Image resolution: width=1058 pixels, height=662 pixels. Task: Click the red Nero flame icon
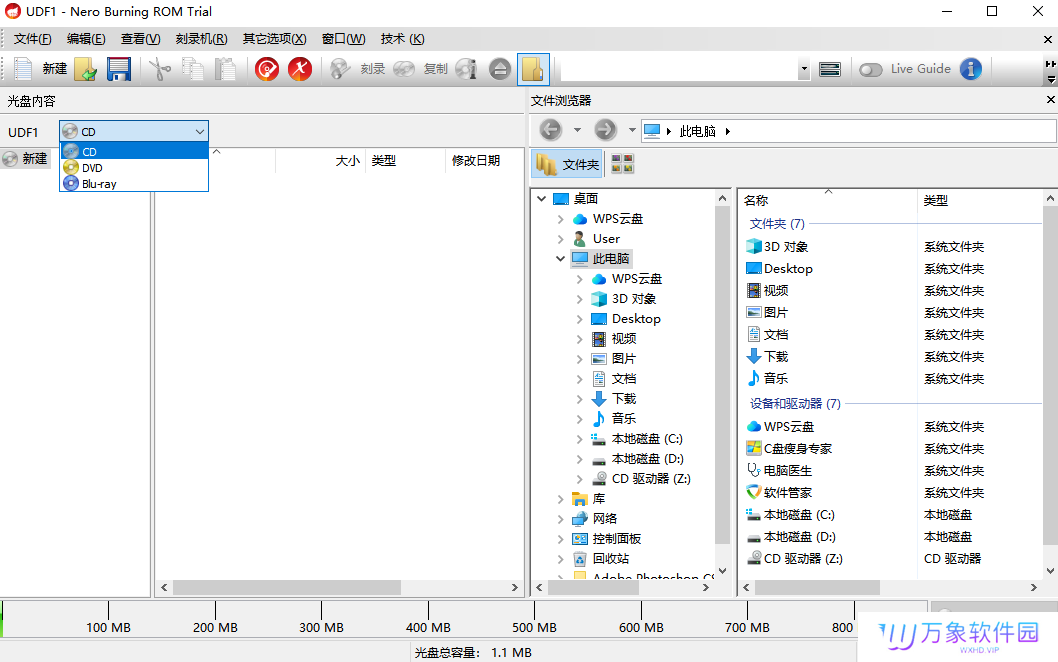[x=300, y=69]
